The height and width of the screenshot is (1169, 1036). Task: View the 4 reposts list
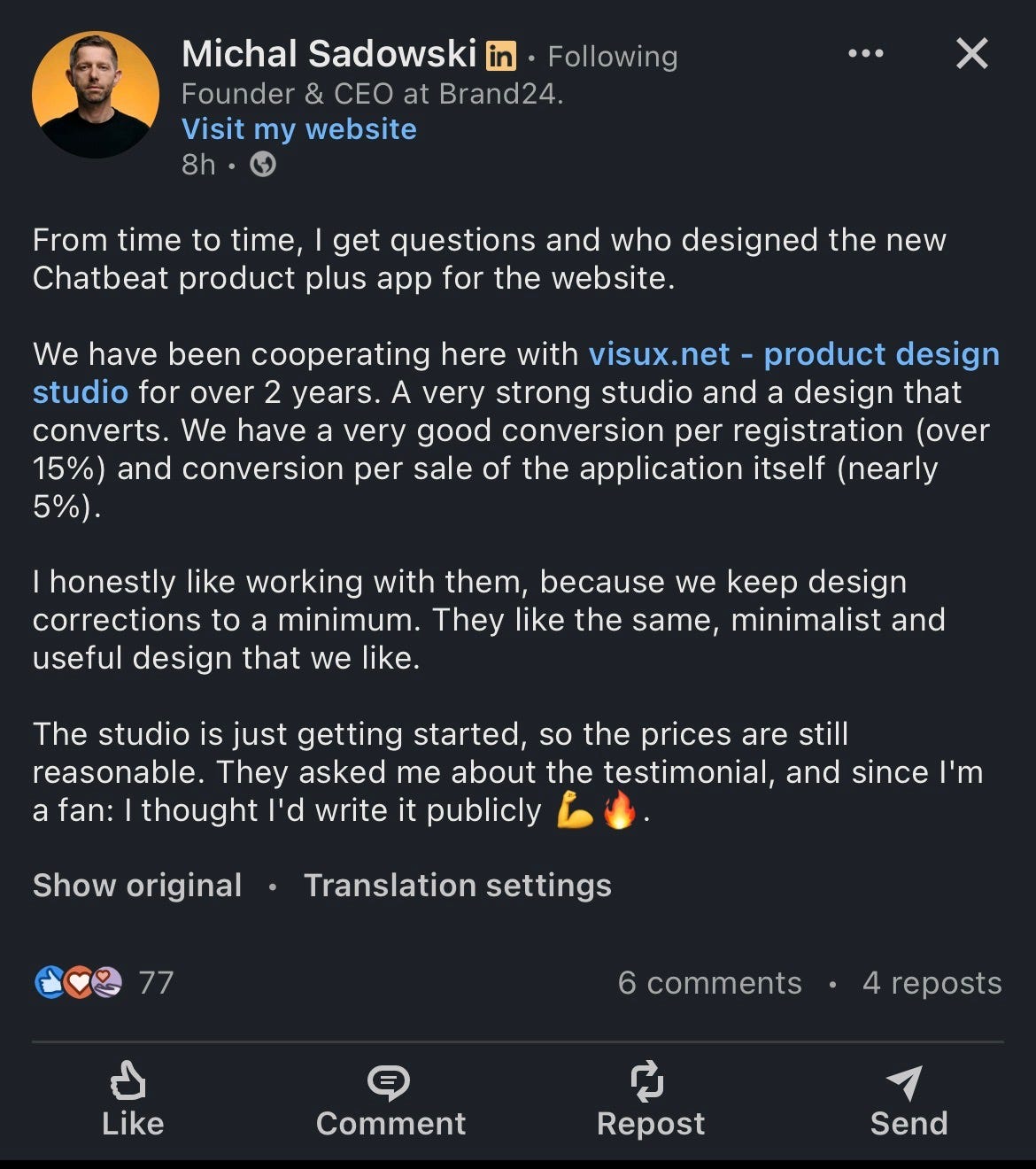pyautogui.click(x=932, y=983)
